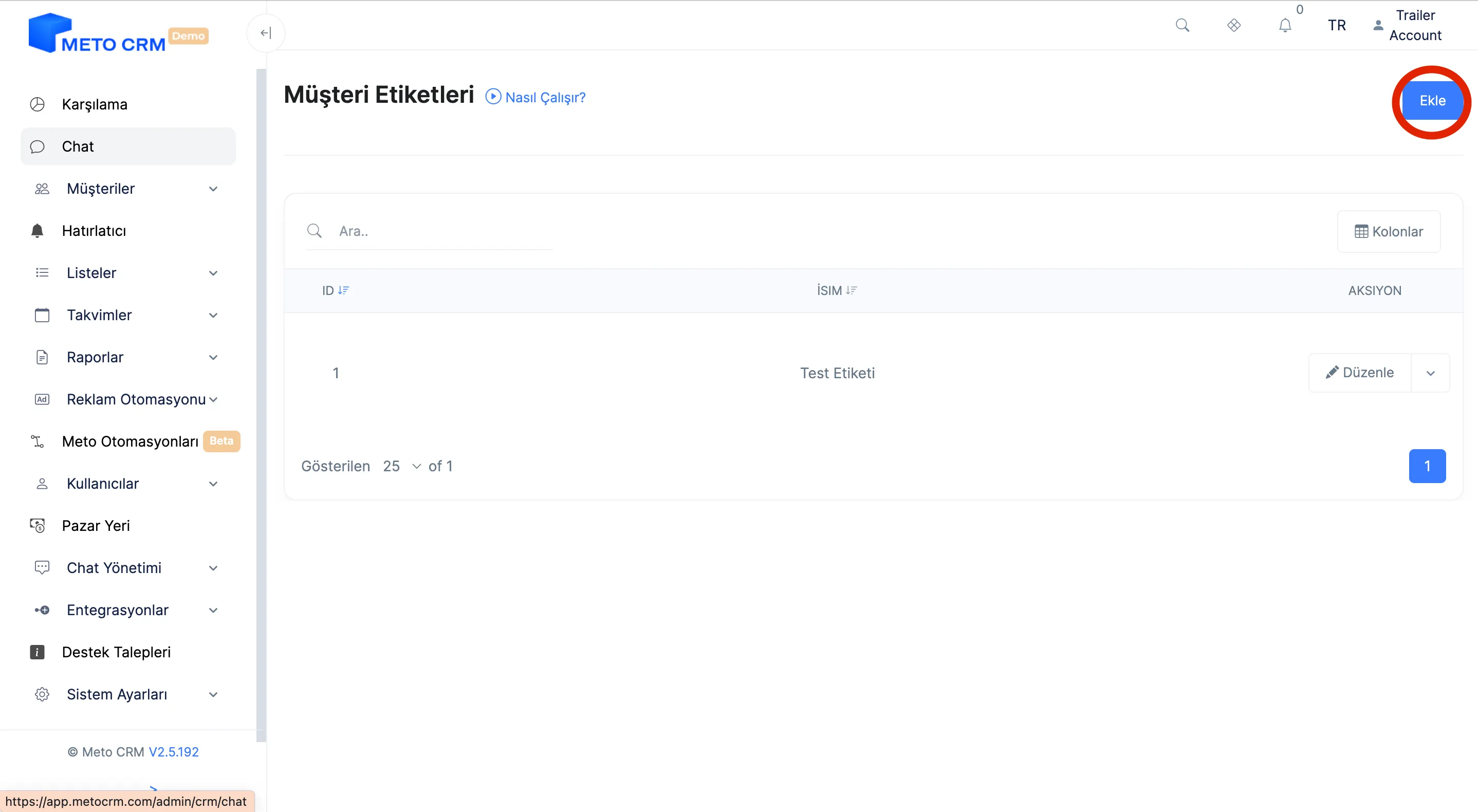Click the Hatırlatıcı bell icon

(38, 231)
